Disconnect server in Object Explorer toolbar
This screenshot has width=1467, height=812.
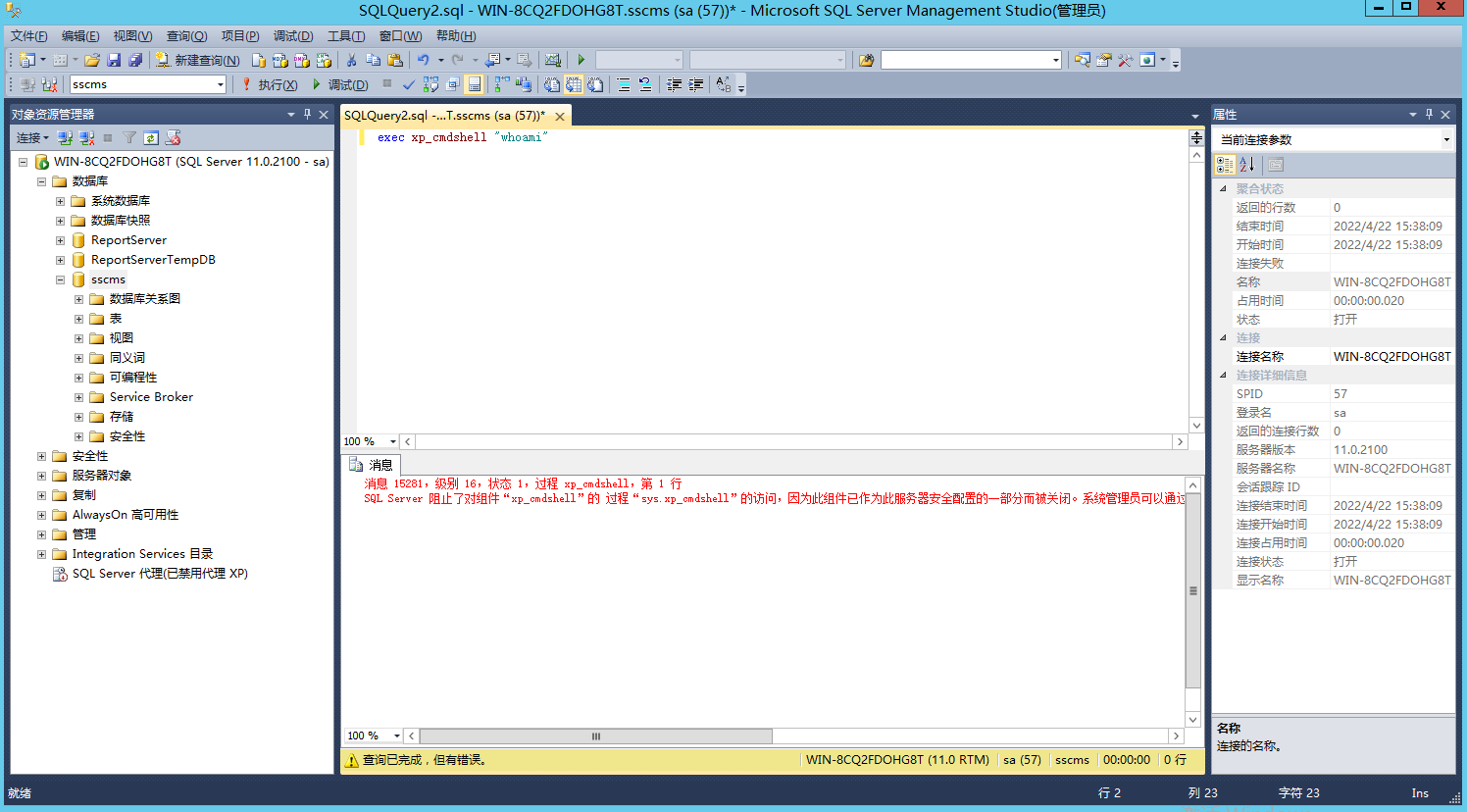point(86,138)
